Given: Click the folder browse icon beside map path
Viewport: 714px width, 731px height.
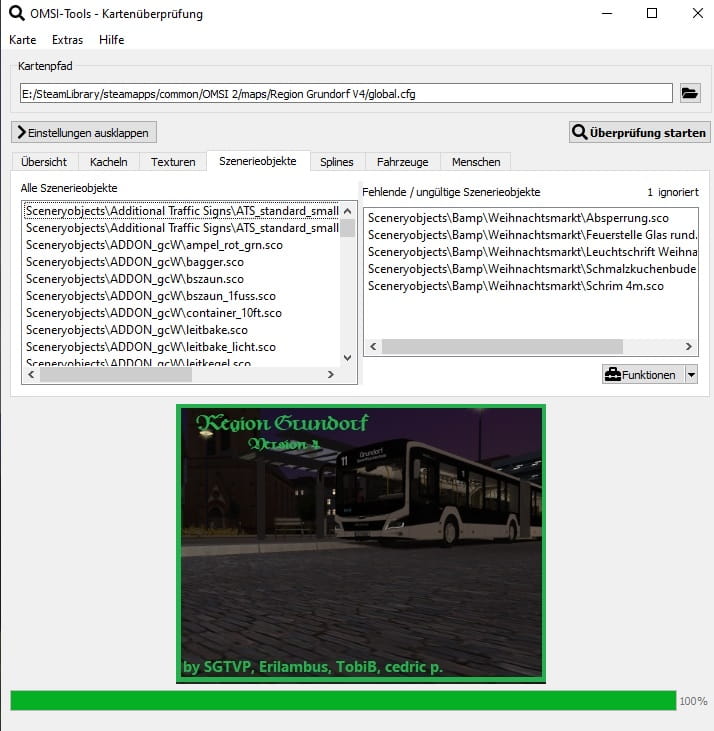Looking at the screenshot, I should (x=690, y=93).
